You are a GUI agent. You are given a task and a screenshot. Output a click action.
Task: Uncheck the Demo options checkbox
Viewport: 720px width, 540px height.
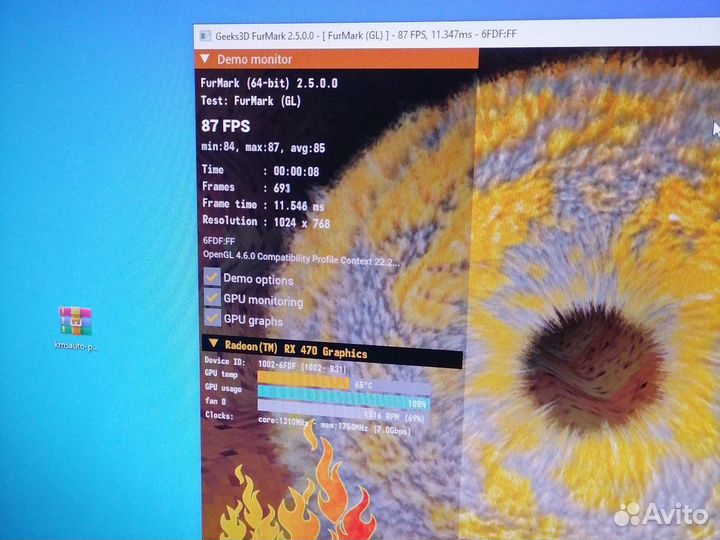212,276
